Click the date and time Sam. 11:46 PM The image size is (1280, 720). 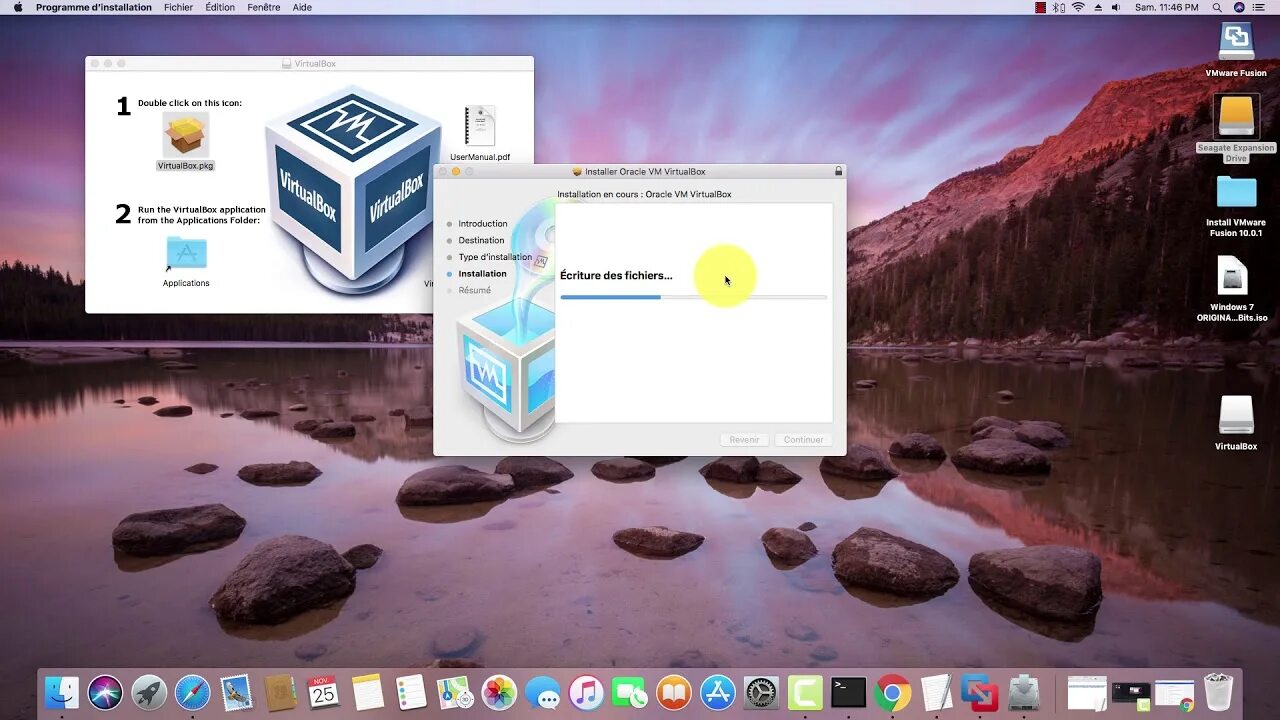pyautogui.click(x=1167, y=7)
